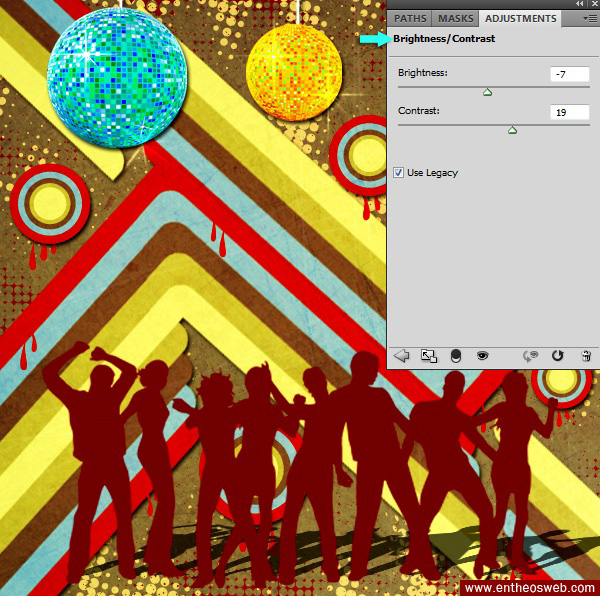The height and width of the screenshot is (596, 600).
Task: Close the Adjustments panel
Action: (593, 3)
